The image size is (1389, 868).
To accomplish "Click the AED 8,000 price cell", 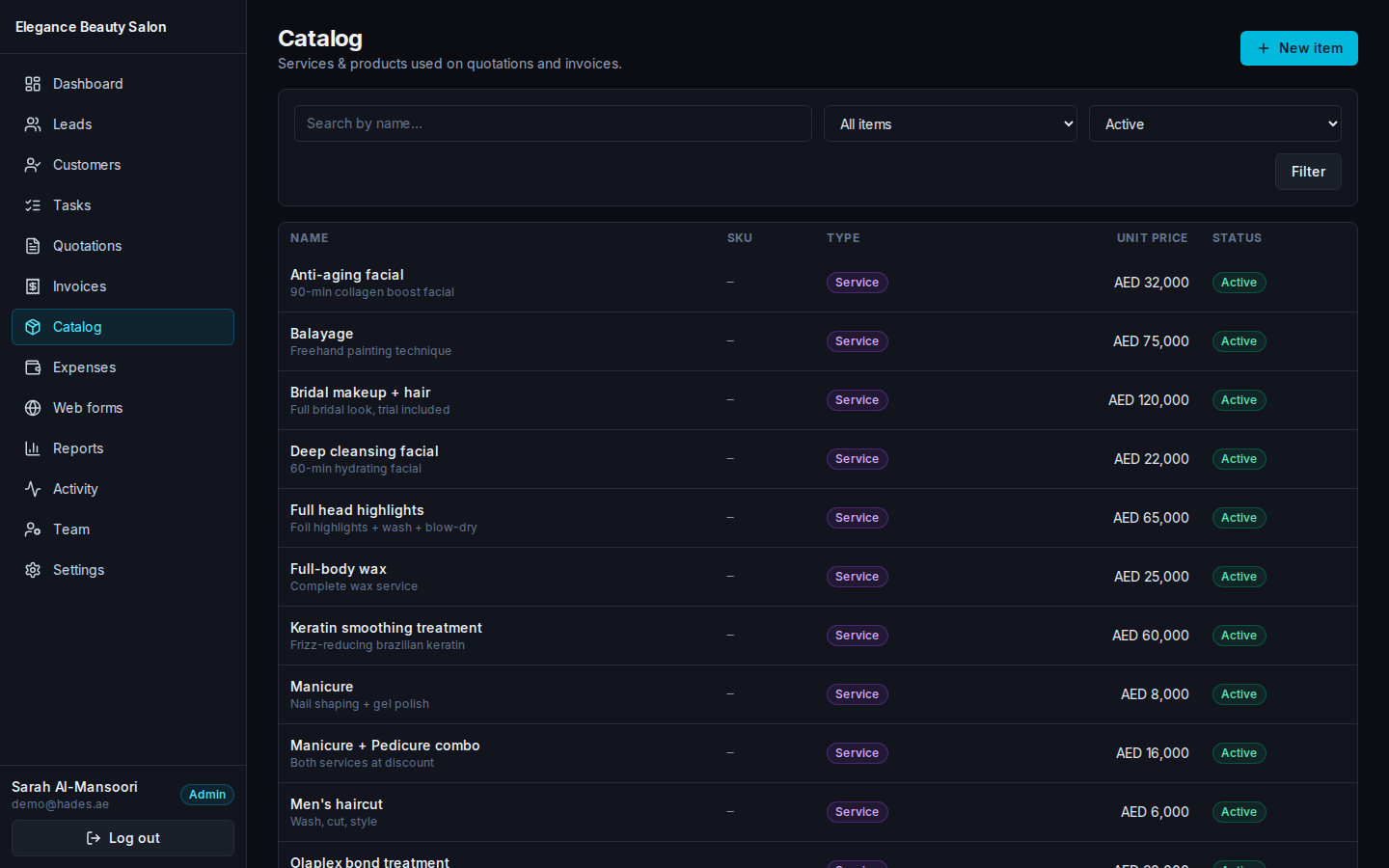I will [x=1155, y=694].
